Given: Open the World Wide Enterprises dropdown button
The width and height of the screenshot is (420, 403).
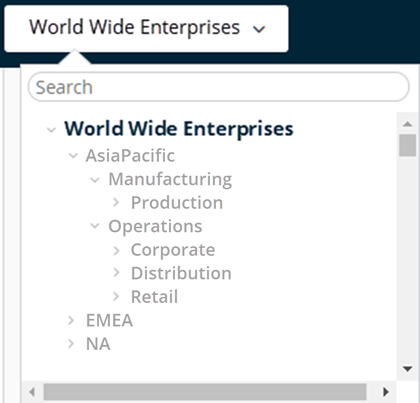Looking at the screenshot, I should (146, 28).
